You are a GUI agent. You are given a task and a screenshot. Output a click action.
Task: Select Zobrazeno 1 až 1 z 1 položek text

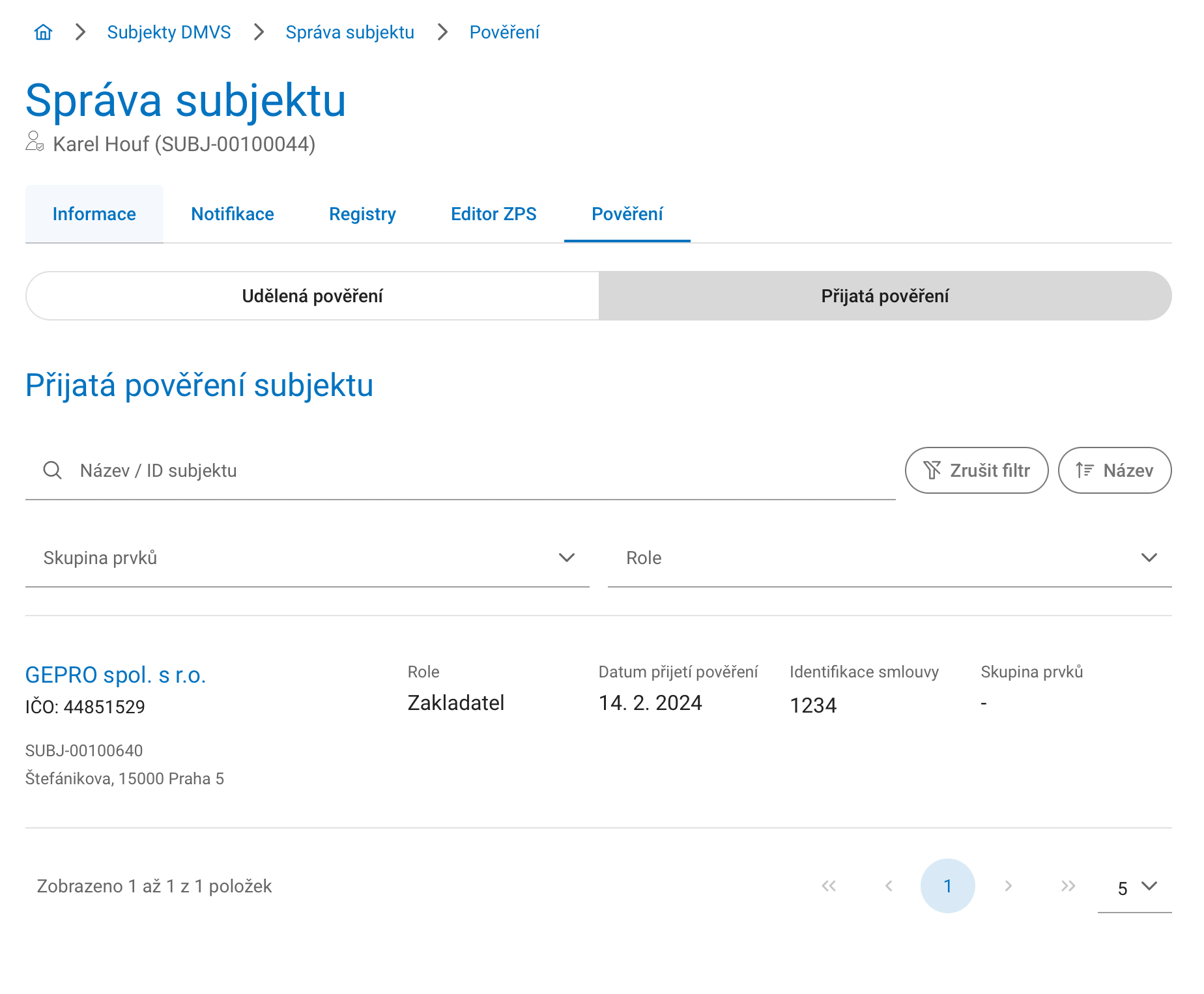pos(154,886)
